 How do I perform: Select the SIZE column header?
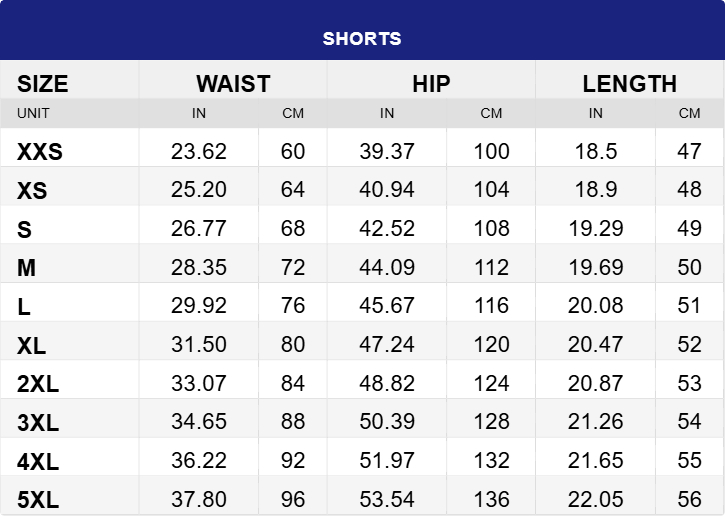point(43,83)
